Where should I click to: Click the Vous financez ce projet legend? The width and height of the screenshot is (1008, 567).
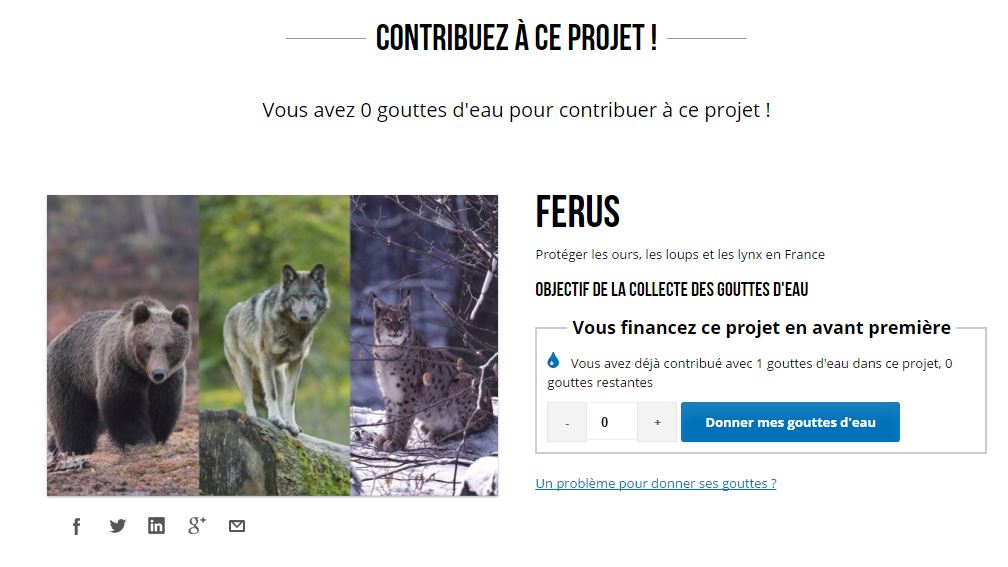click(761, 328)
